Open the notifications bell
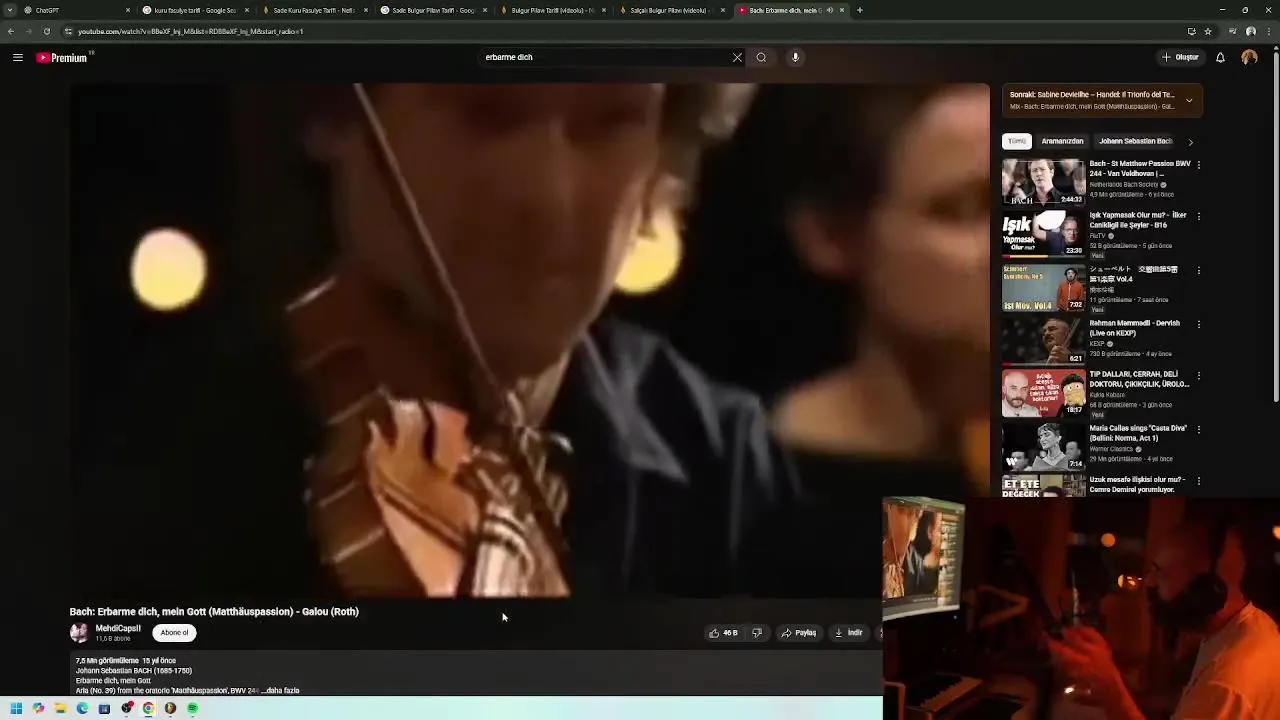This screenshot has width=1280, height=720. click(x=1220, y=57)
